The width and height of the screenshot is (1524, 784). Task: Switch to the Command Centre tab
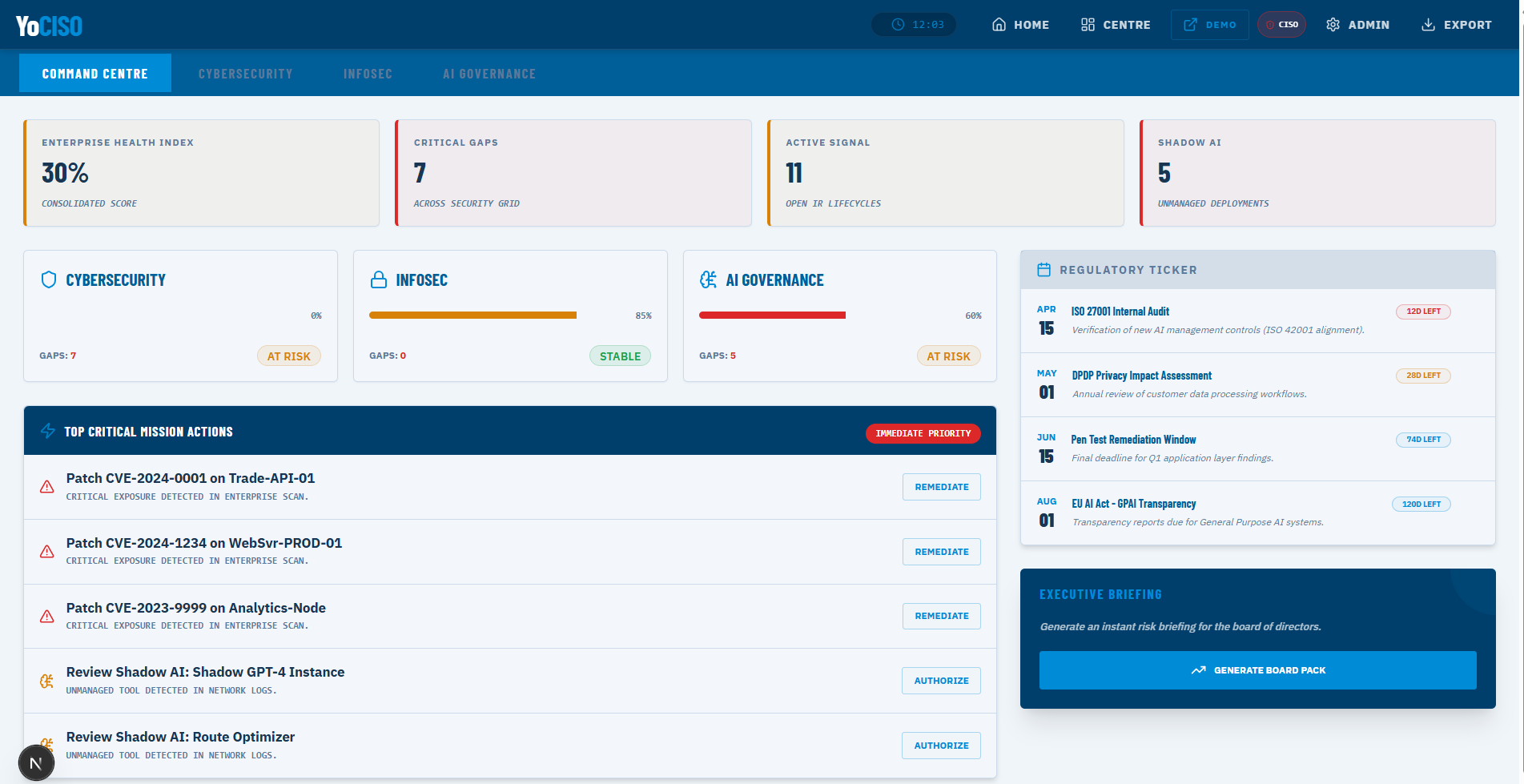[x=95, y=73]
